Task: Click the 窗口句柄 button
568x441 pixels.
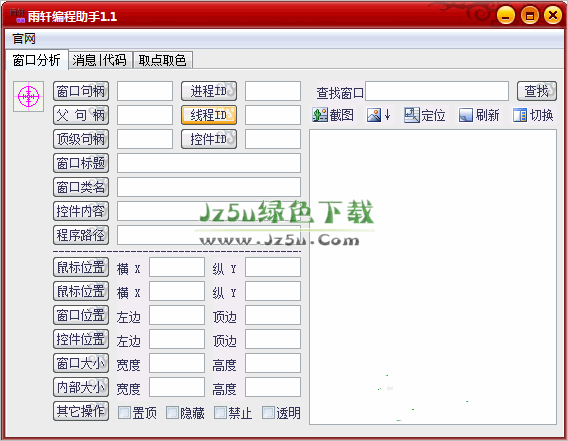Action: point(81,91)
